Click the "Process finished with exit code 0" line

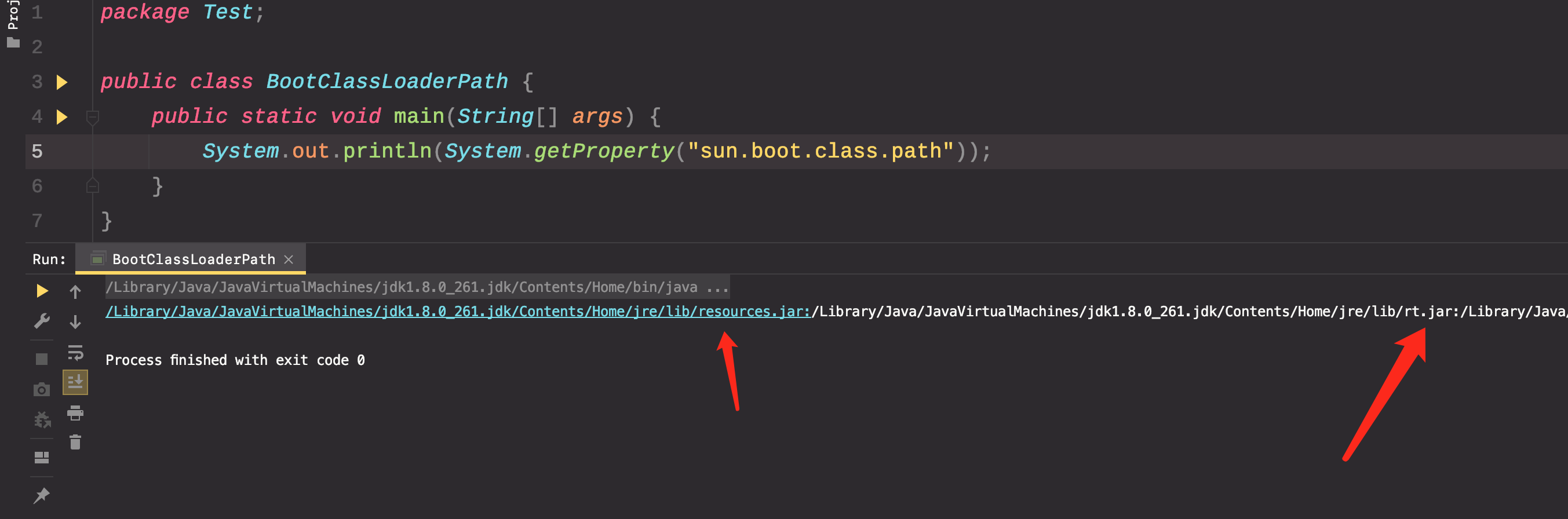pyautogui.click(x=235, y=360)
